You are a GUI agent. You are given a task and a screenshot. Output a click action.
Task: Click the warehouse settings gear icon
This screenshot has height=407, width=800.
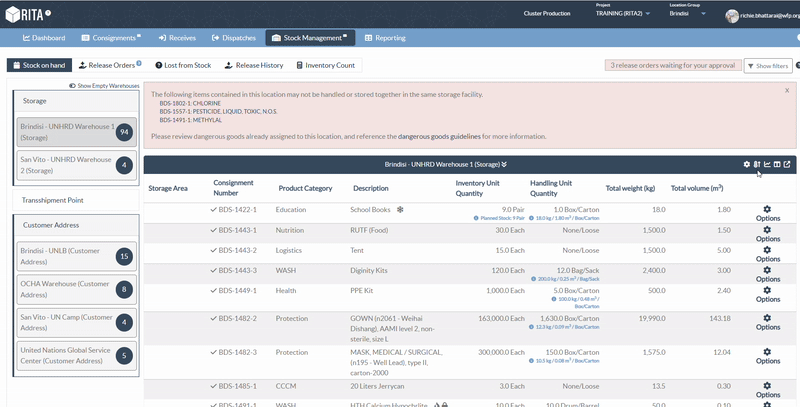(x=746, y=164)
